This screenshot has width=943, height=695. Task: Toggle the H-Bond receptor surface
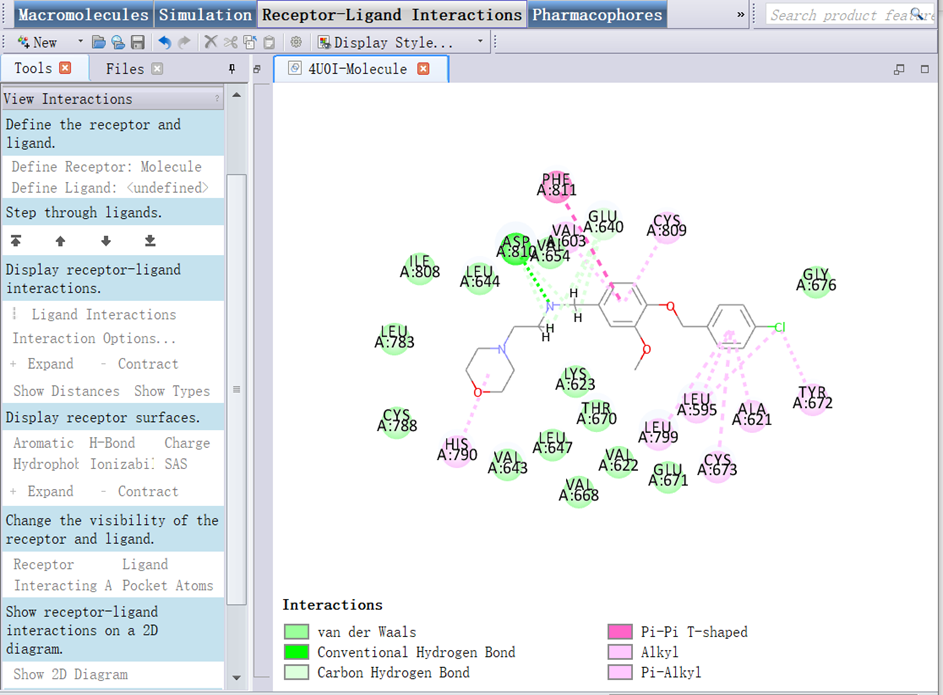pos(112,443)
